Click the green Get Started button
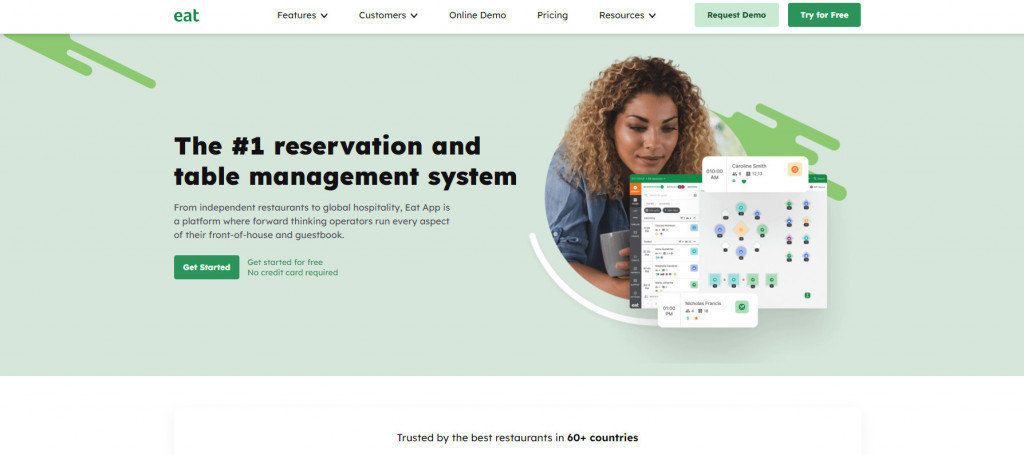The width and height of the screenshot is (1024, 455). [206, 267]
